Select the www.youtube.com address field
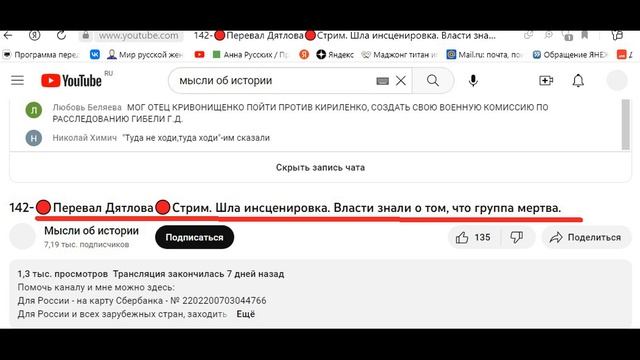Image resolution: width=640 pixels, height=360 pixels. point(138,36)
